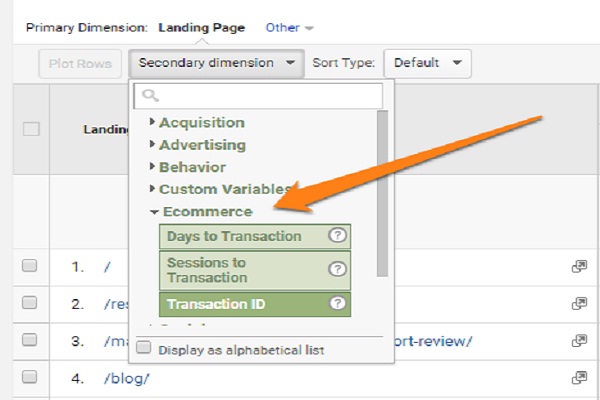Image resolution: width=600 pixels, height=400 pixels.
Task: Expand the Acquisition category
Action: 152,122
